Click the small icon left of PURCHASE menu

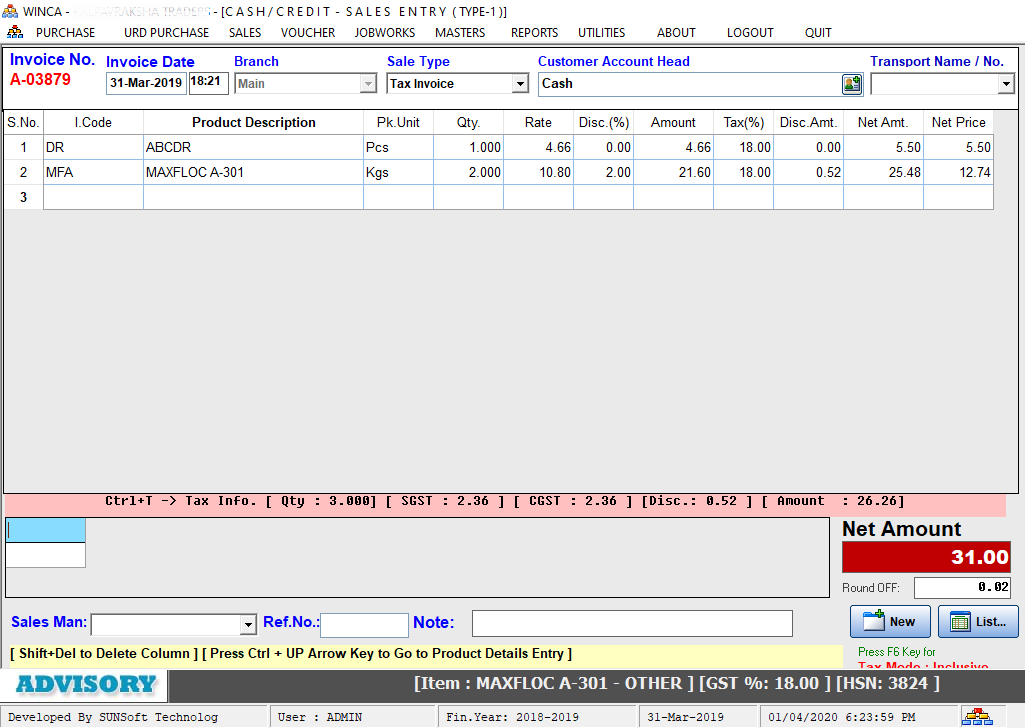click(x=15, y=32)
